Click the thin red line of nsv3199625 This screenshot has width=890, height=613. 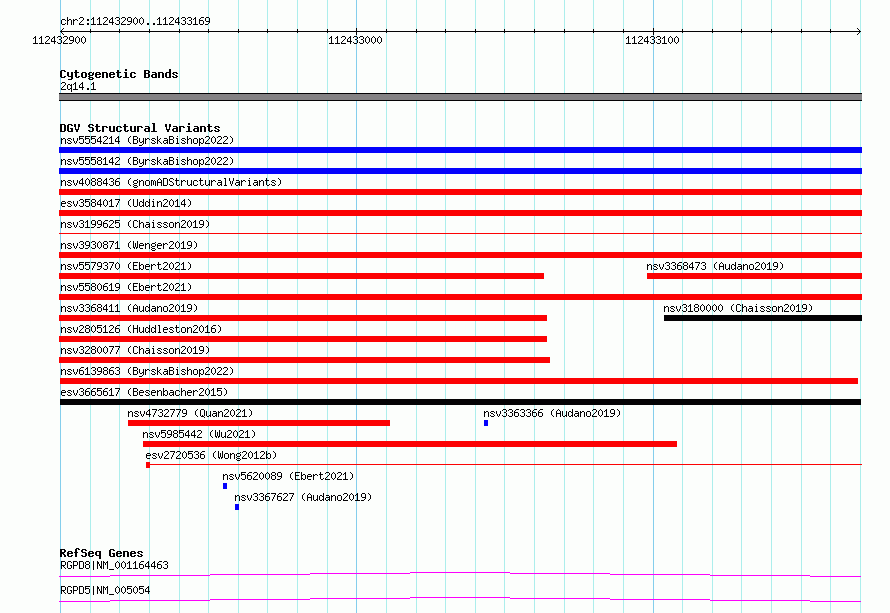click(460, 233)
